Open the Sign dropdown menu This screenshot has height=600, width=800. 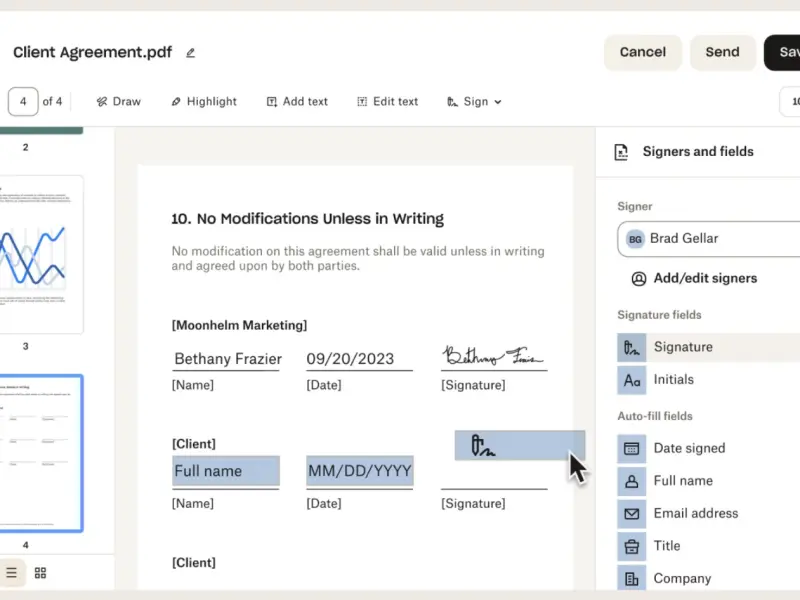click(x=474, y=102)
